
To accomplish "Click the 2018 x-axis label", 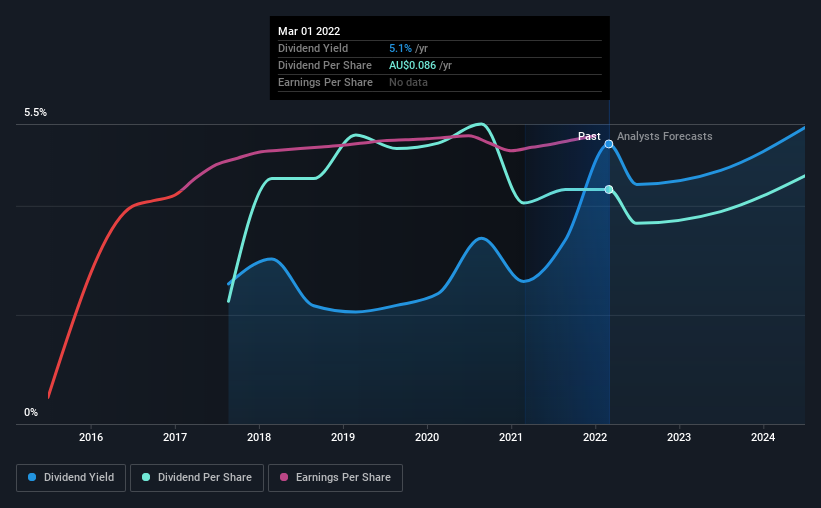I will (259, 437).
